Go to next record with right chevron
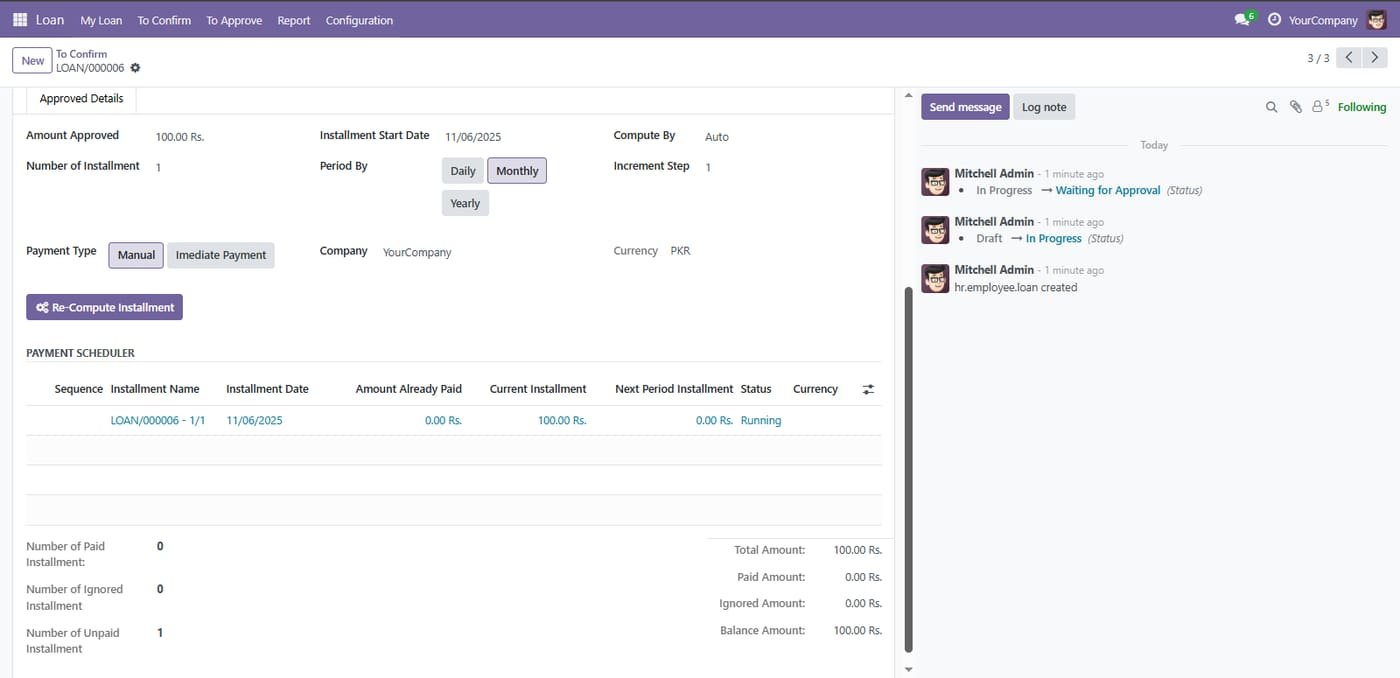The width and height of the screenshot is (1400, 678). tap(1376, 58)
